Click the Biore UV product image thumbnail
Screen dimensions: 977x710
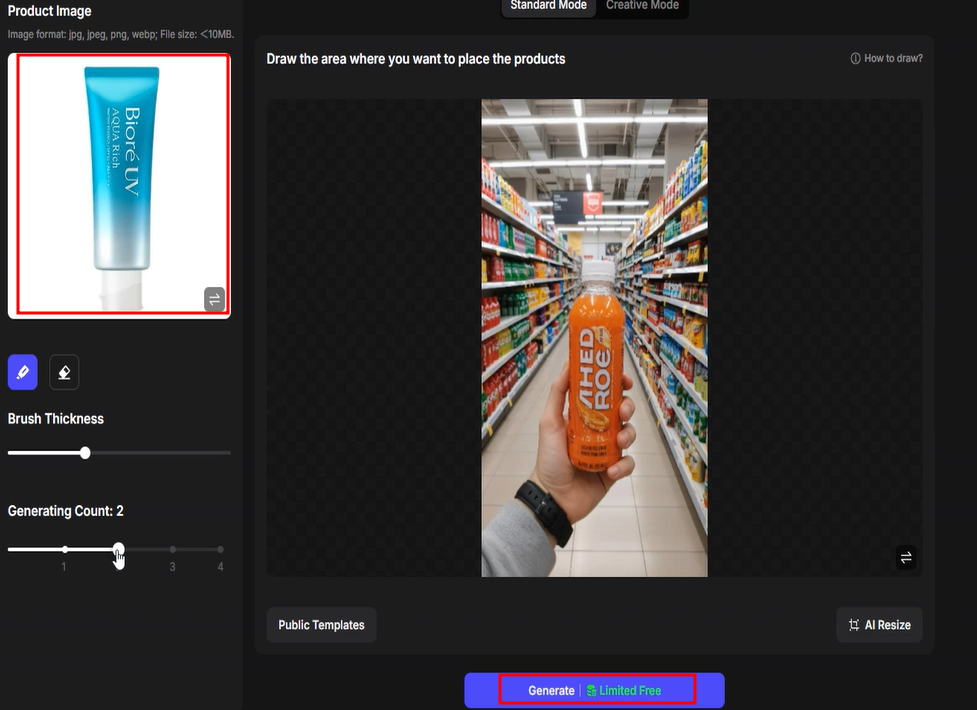point(119,186)
